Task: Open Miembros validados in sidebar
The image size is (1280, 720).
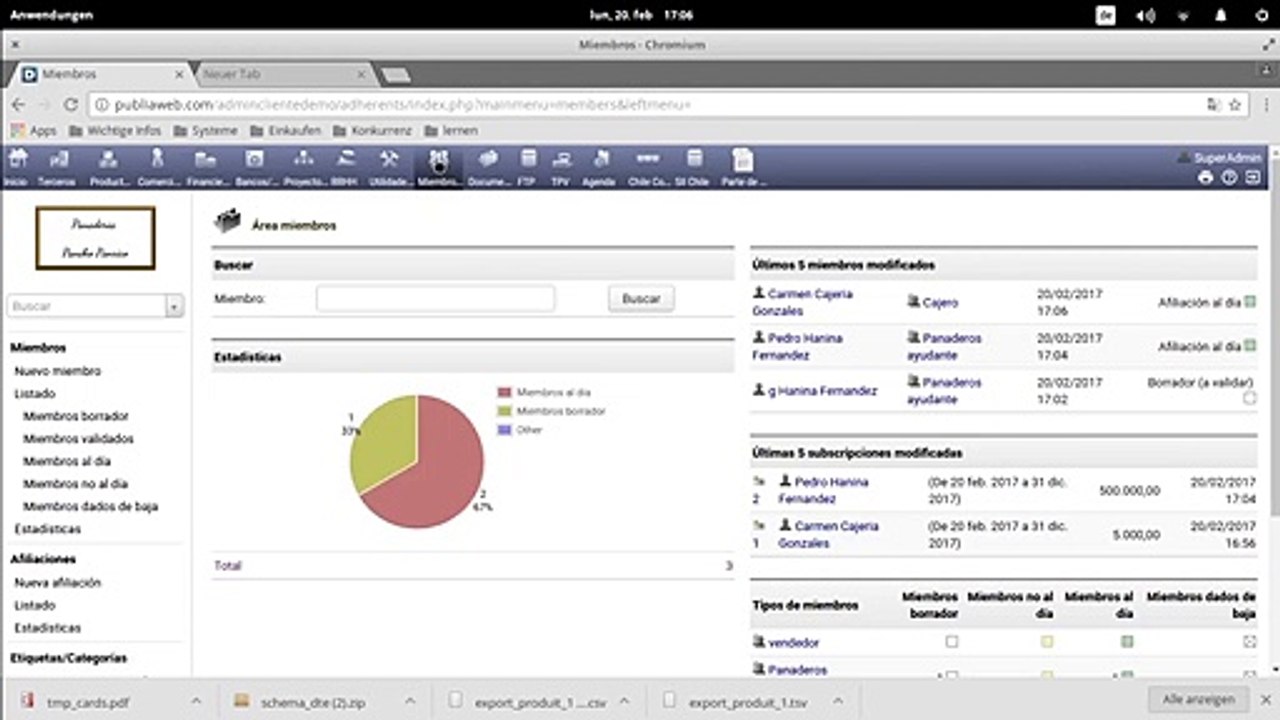Action: 78,438
